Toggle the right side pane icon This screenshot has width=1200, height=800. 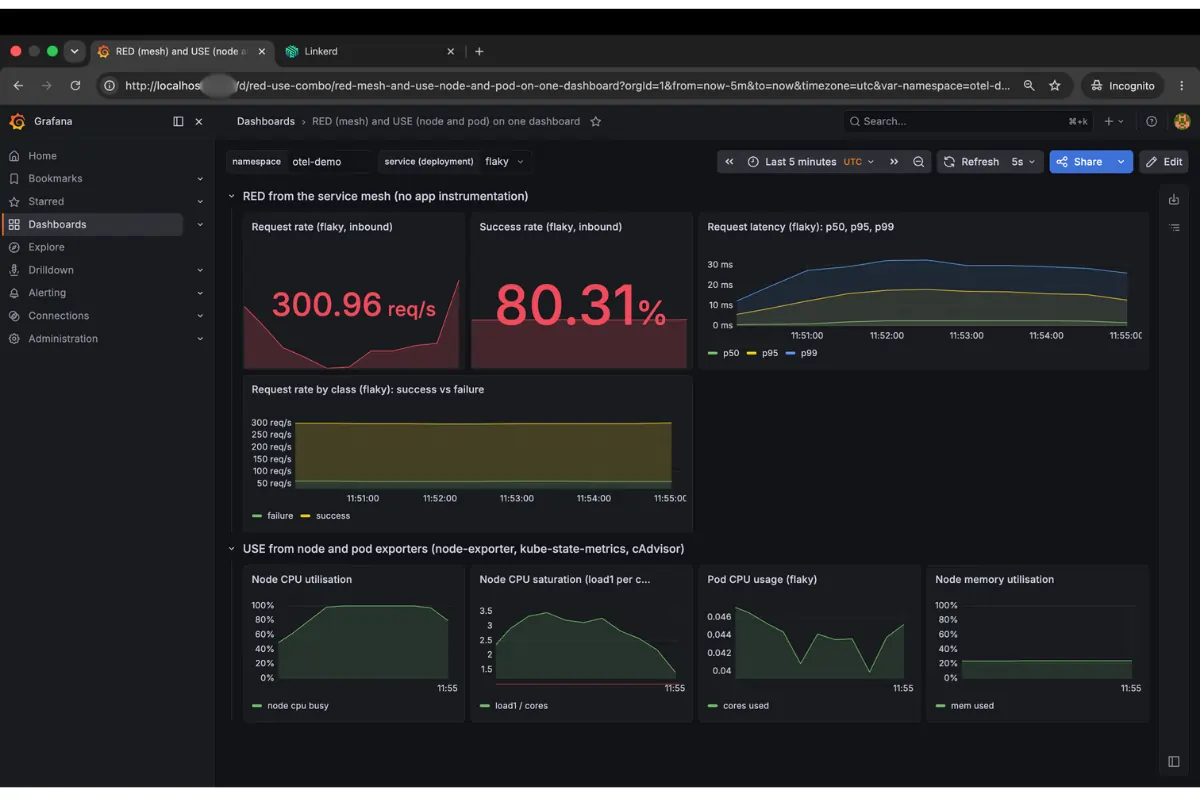[1174, 762]
